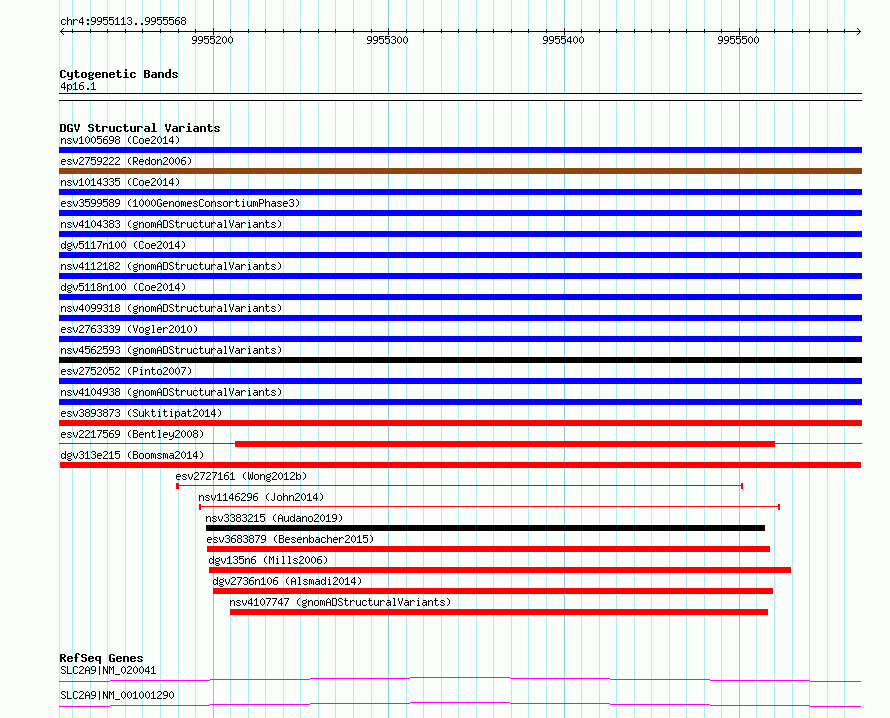The width and height of the screenshot is (890, 718).
Task: Click the red bar below nsv4107747 (gnomADStructuralVariants)
Action: click(499, 612)
